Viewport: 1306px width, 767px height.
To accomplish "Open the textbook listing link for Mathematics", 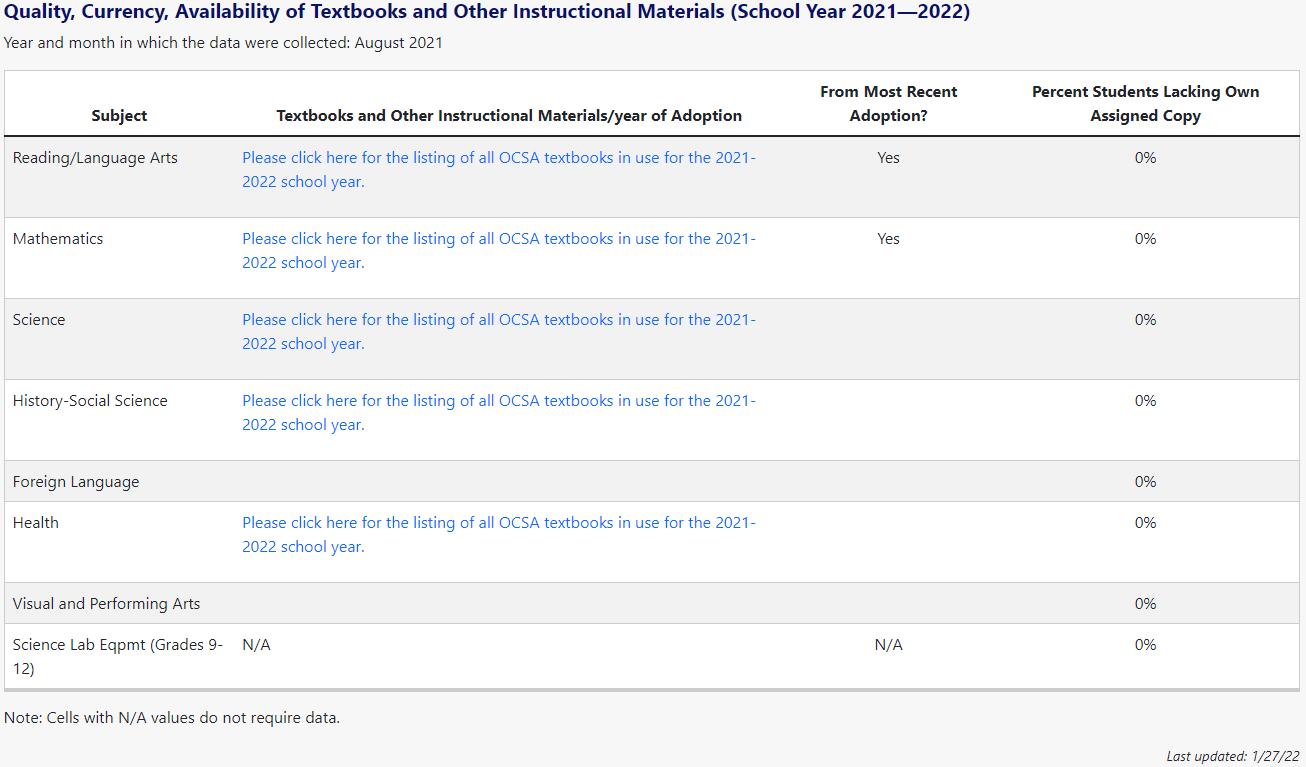I will [x=498, y=239].
